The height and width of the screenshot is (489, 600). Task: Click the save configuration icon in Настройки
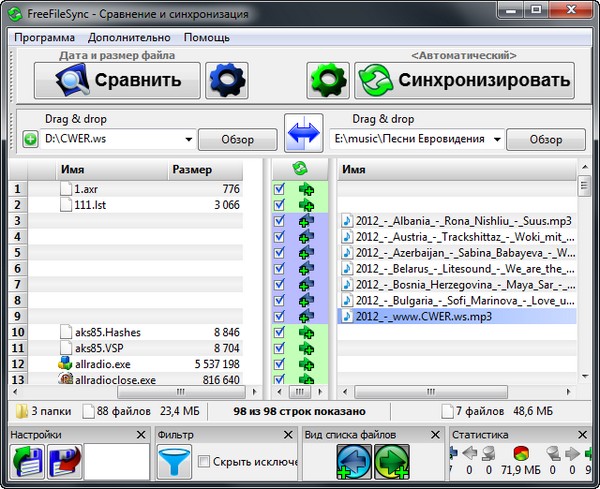[64, 463]
